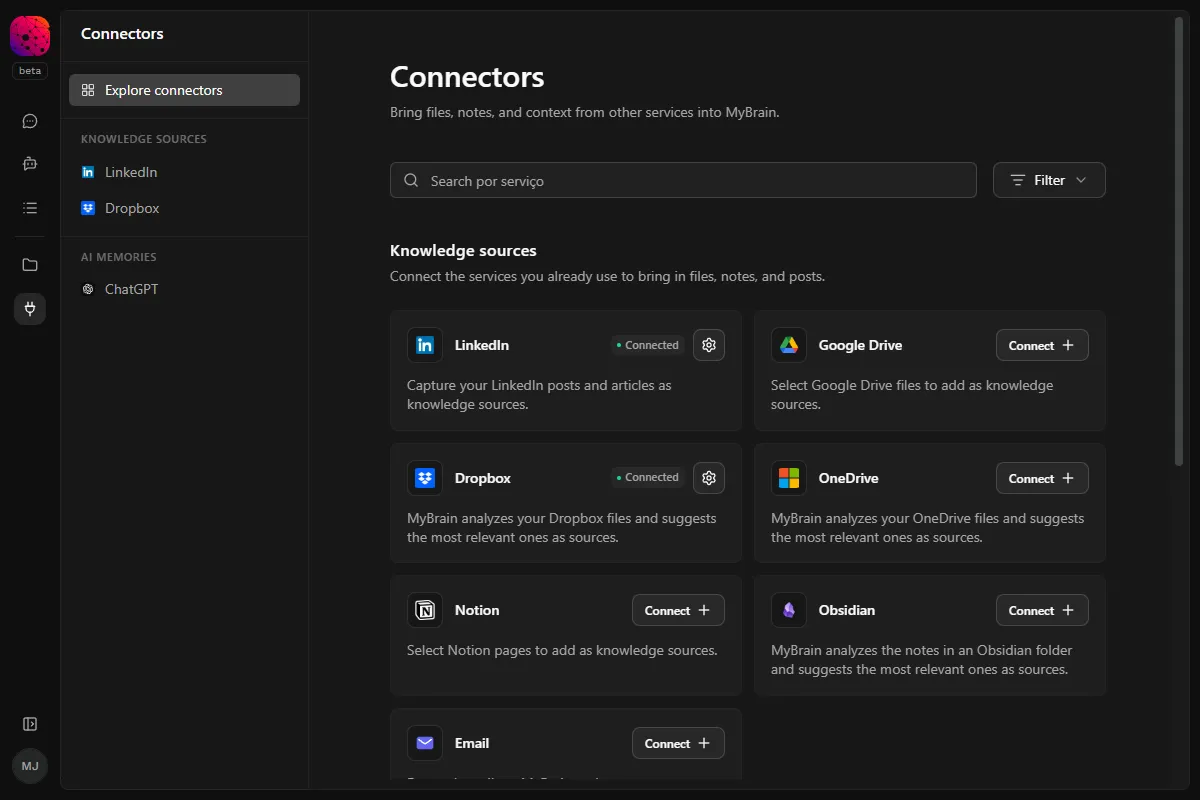Click the LinkedIn icon in sidebar list
Screen dimensions: 1200x800
click(x=88, y=172)
